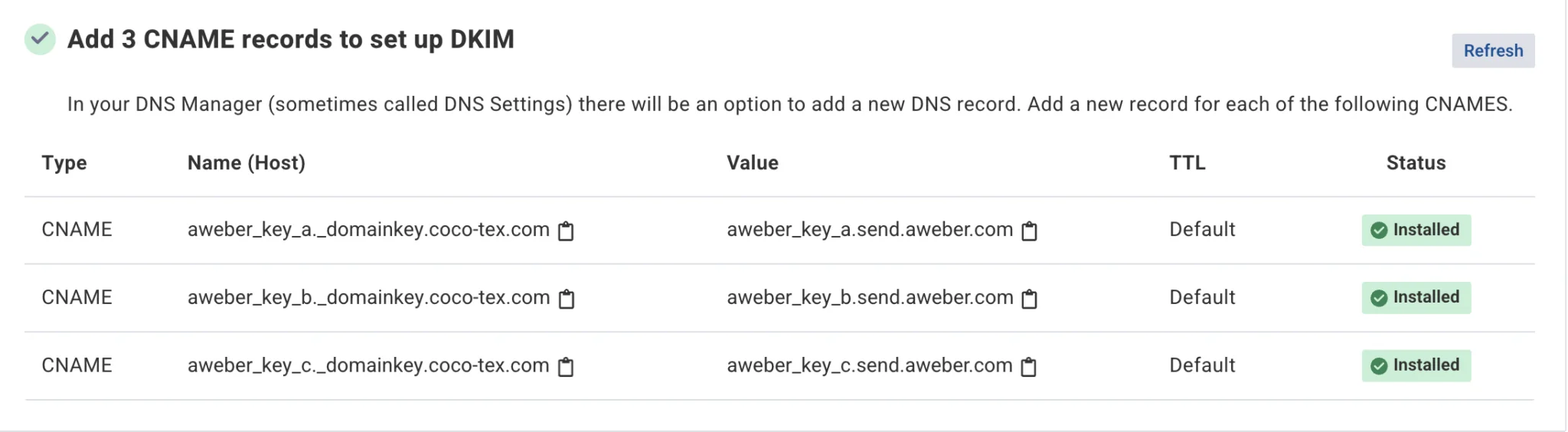Copy the aweber_key_a._domainkey host name
The height and width of the screenshot is (432, 1568).
pyautogui.click(x=566, y=231)
